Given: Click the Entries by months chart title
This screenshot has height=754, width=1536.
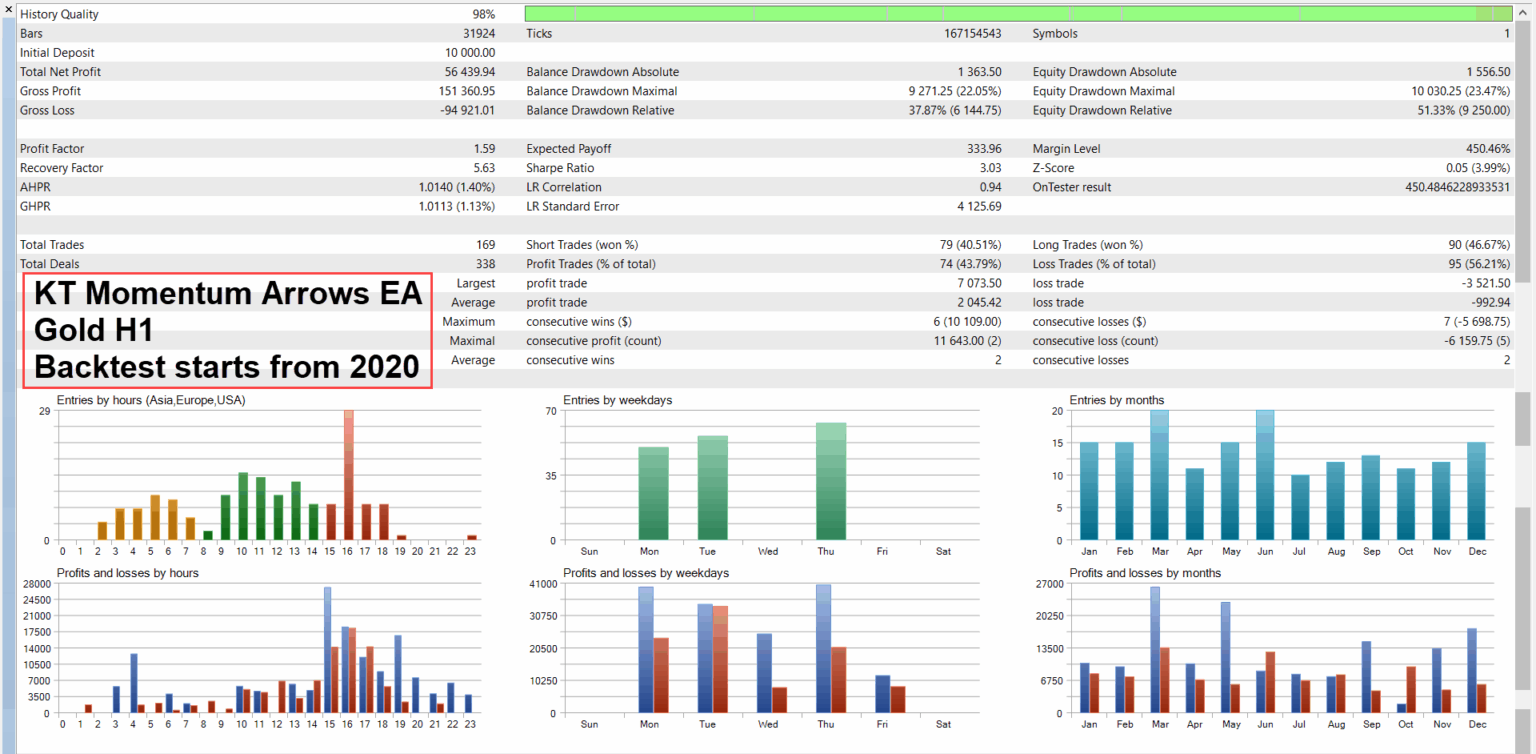Looking at the screenshot, I should coord(1116,400).
